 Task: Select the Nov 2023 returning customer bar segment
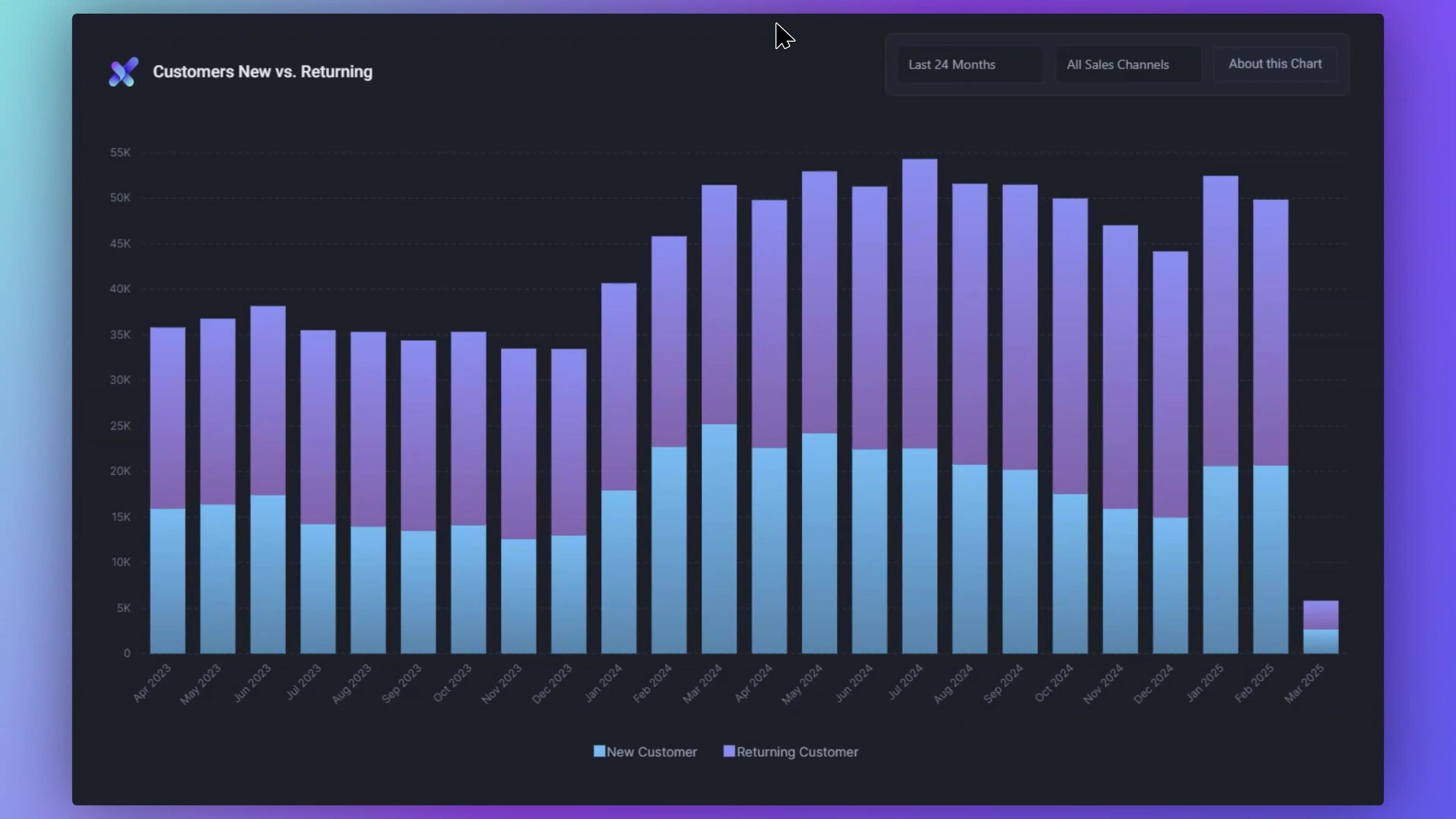[518, 444]
